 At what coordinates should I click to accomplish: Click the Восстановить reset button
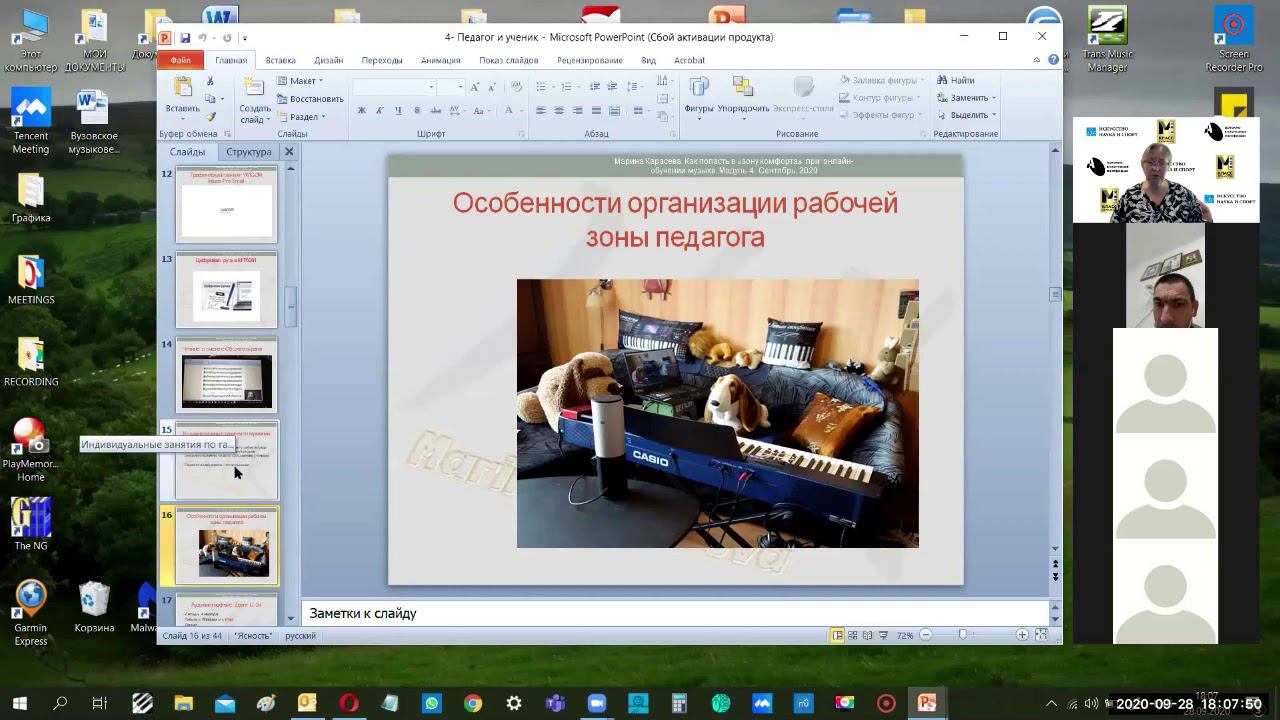point(310,99)
